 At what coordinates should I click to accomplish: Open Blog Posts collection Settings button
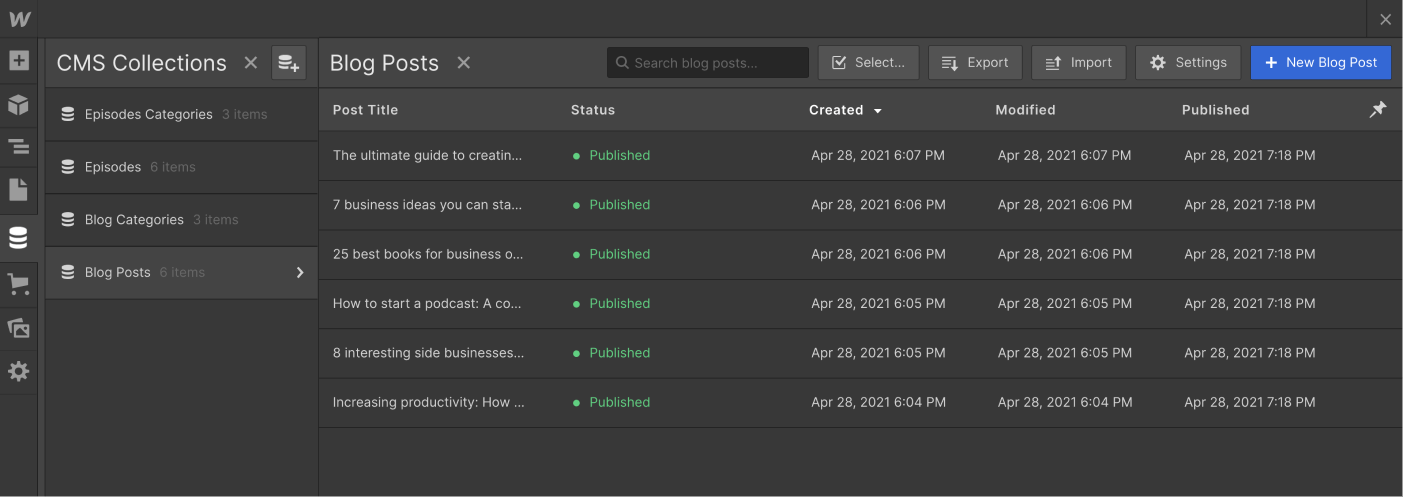click(1188, 62)
